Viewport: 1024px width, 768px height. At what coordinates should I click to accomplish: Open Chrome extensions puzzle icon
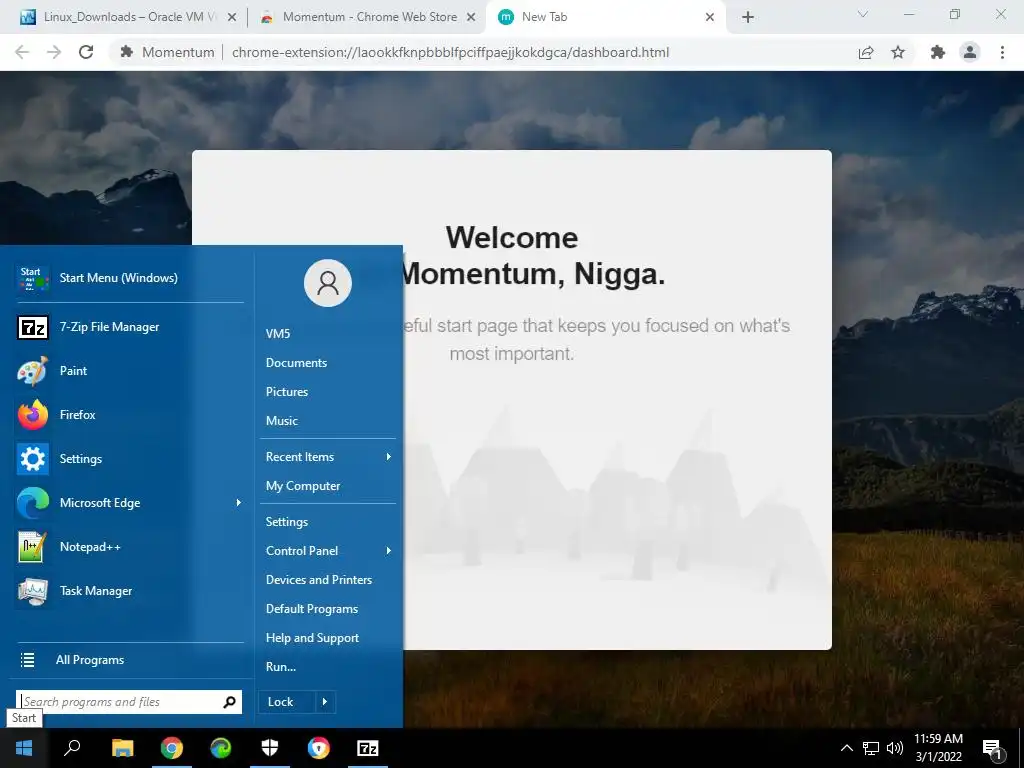tap(938, 52)
